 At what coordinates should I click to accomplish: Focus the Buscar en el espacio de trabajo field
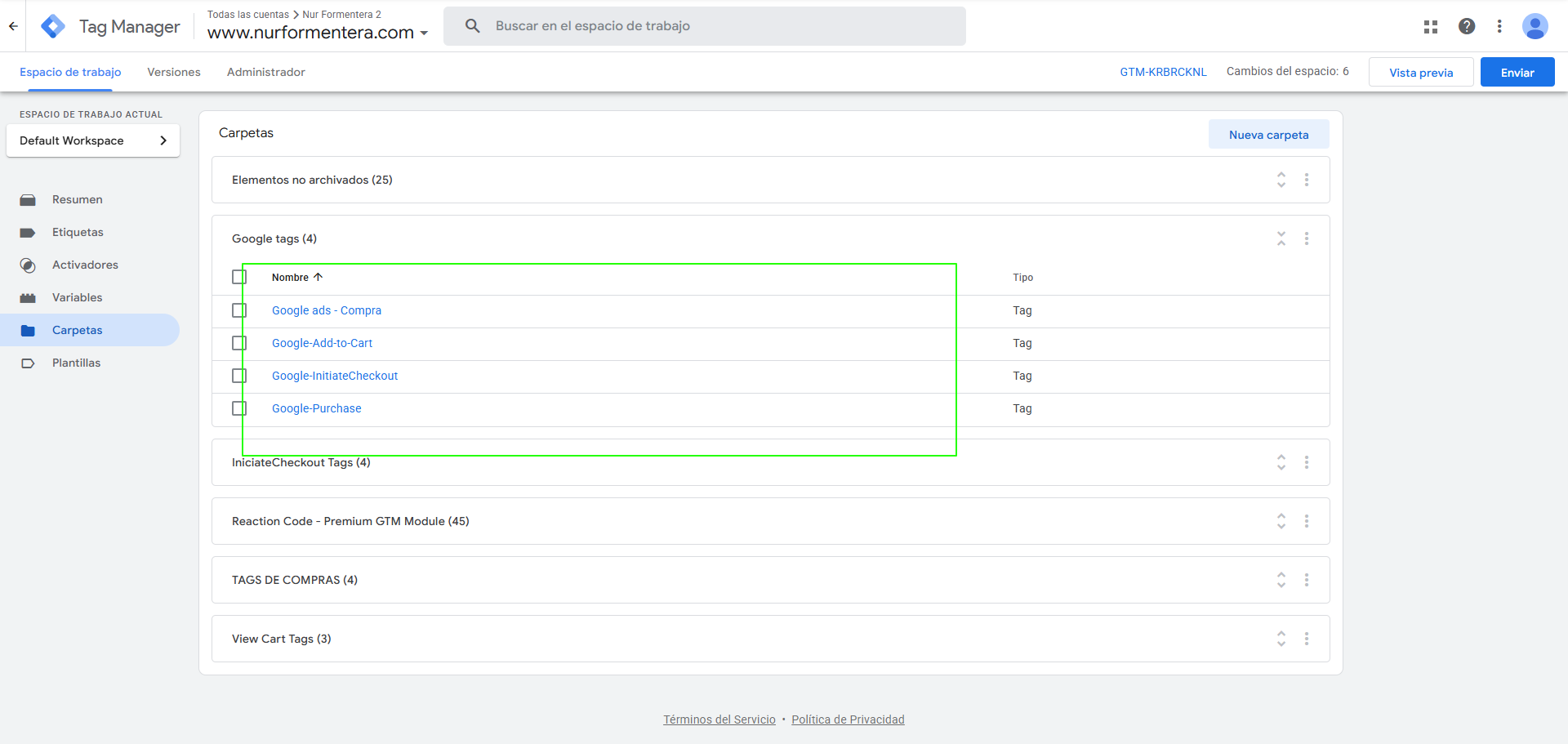[705, 26]
